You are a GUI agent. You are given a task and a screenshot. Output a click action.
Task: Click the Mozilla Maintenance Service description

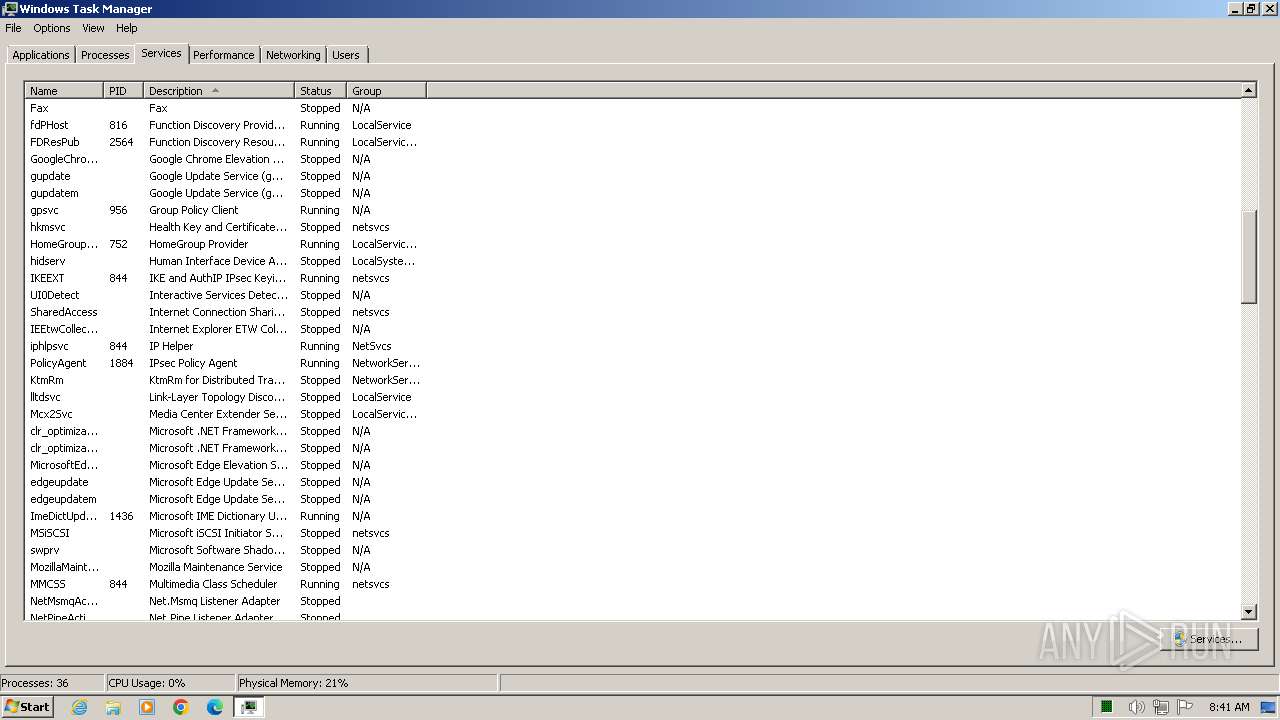point(216,567)
